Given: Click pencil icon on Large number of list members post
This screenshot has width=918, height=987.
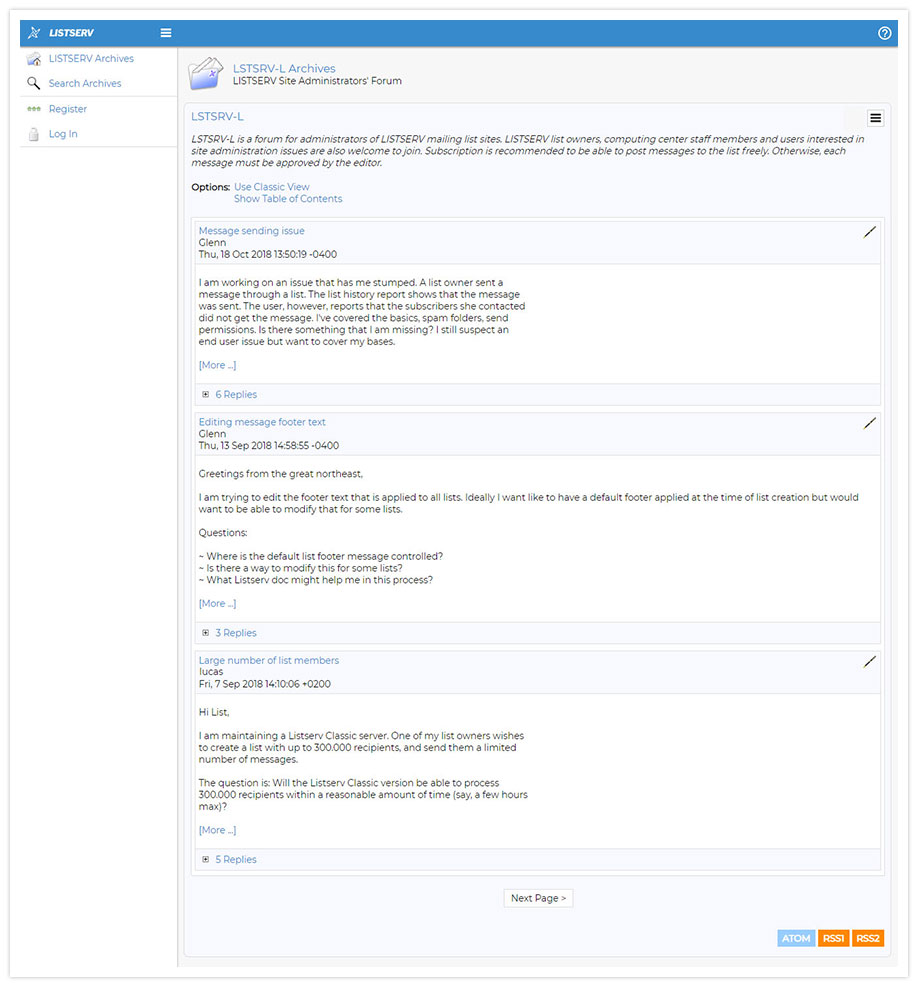Looking at the screenshot, I should point(870,662).
